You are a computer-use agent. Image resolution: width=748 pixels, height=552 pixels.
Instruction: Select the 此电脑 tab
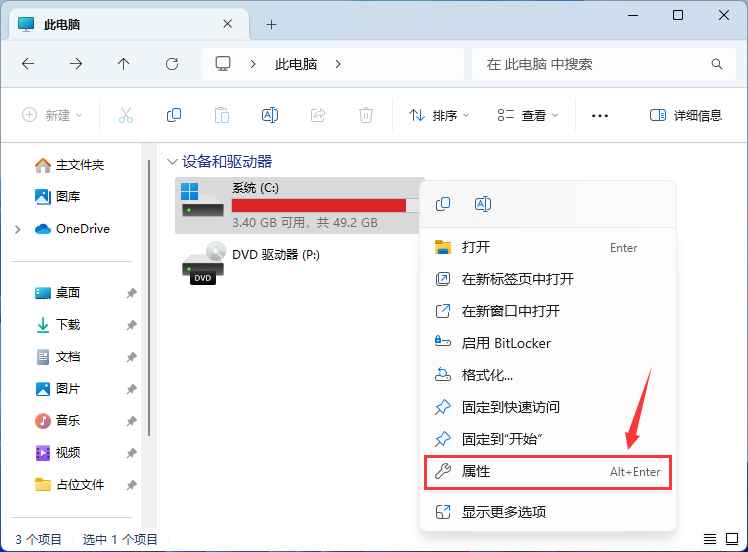click(129, 24)
